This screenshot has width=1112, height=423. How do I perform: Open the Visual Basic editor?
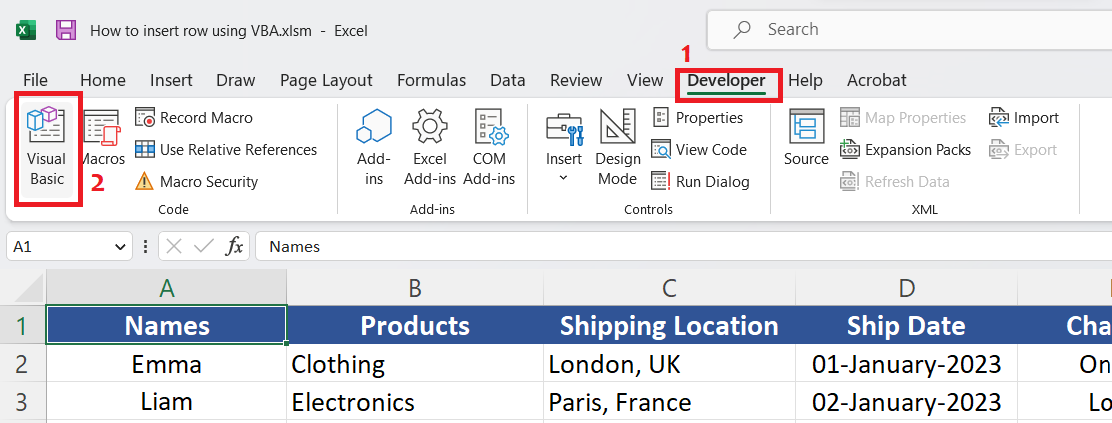point(46,148)
